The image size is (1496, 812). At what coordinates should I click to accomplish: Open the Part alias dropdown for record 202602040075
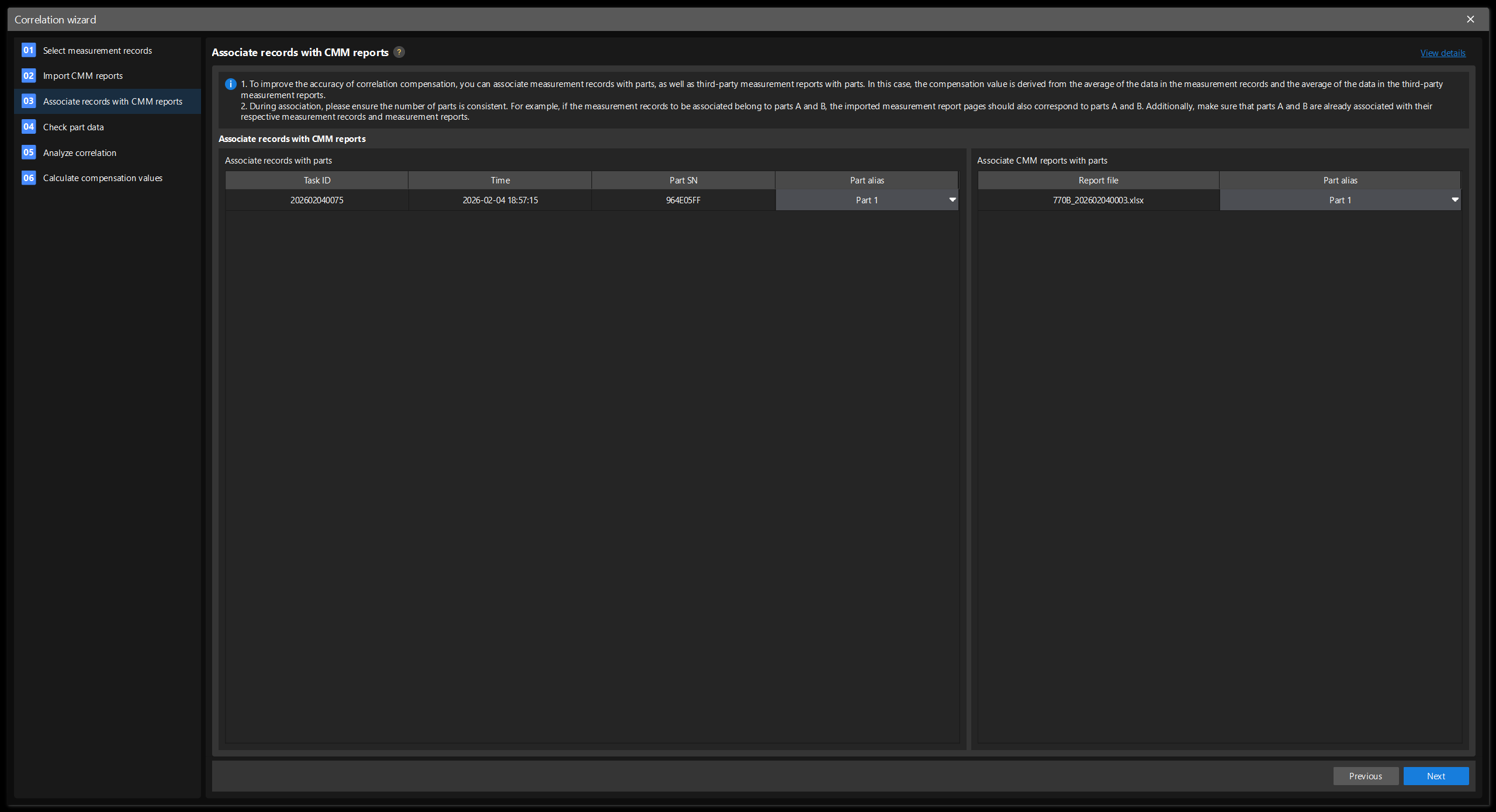tap(952, 200)
